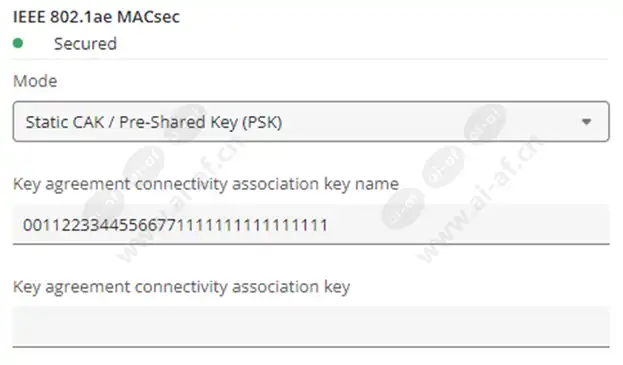Click the blank right side of the key name field
Image resolution: width=623 pixels, height=365 pixels.
pyautogui.click(x=469, y=224)
